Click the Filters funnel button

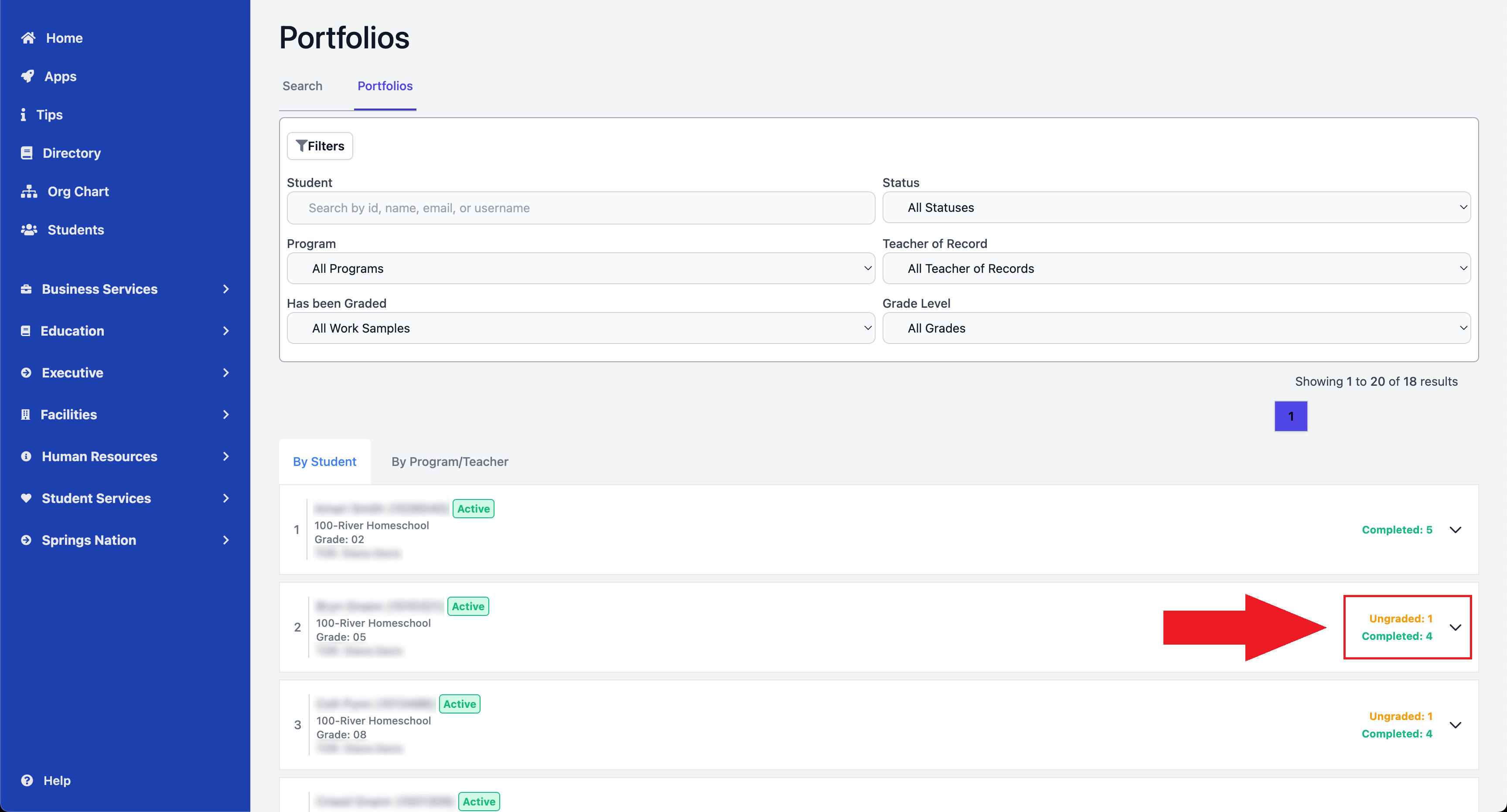320,146
